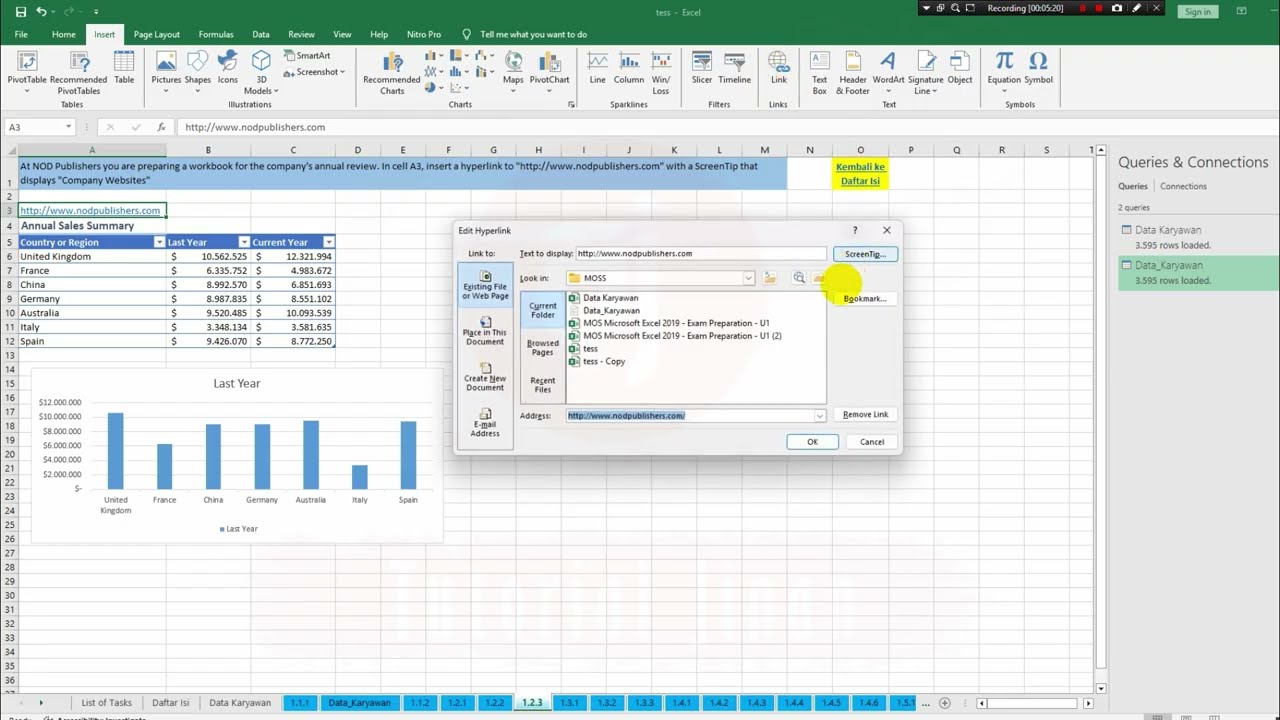Select Create New Document option
This screenshot has width=1280, height=720.
(485, 378)
